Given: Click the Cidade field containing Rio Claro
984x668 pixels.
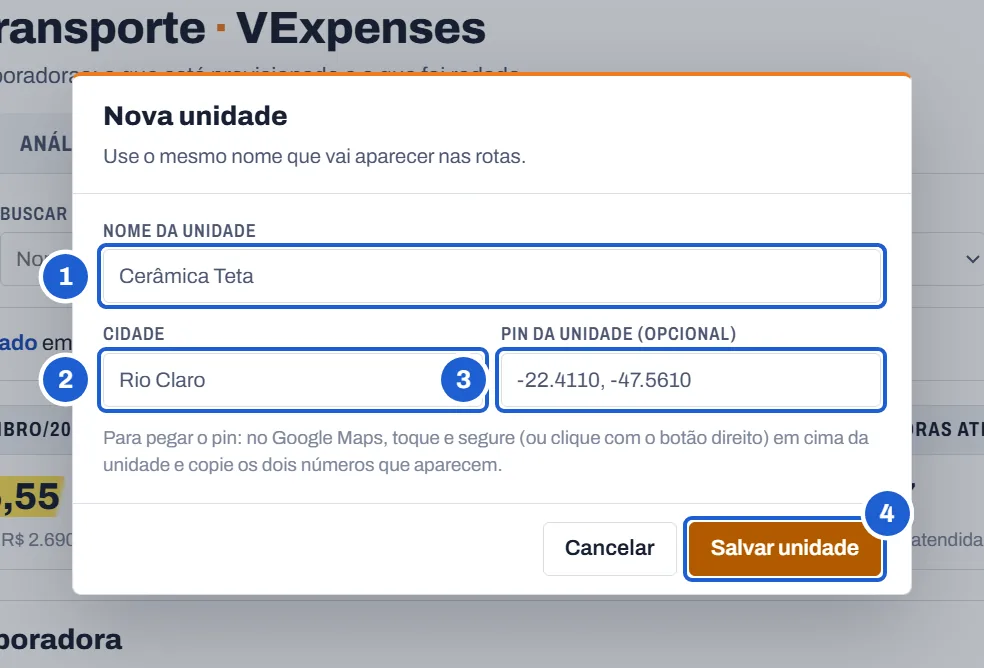Looking at the screenshot, I should pyautogui.click(x=293, y=380).
